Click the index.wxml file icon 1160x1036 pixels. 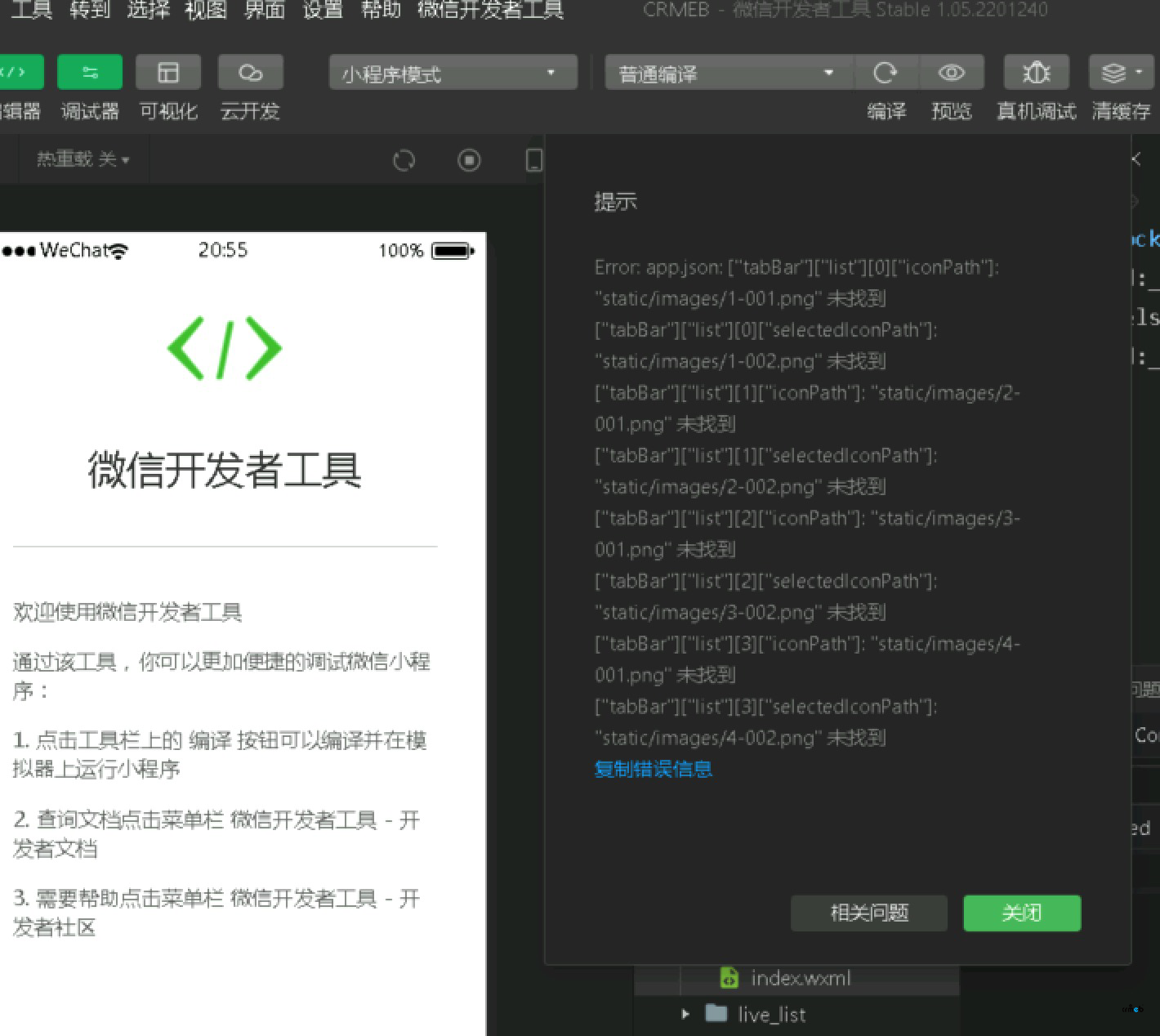729,977
